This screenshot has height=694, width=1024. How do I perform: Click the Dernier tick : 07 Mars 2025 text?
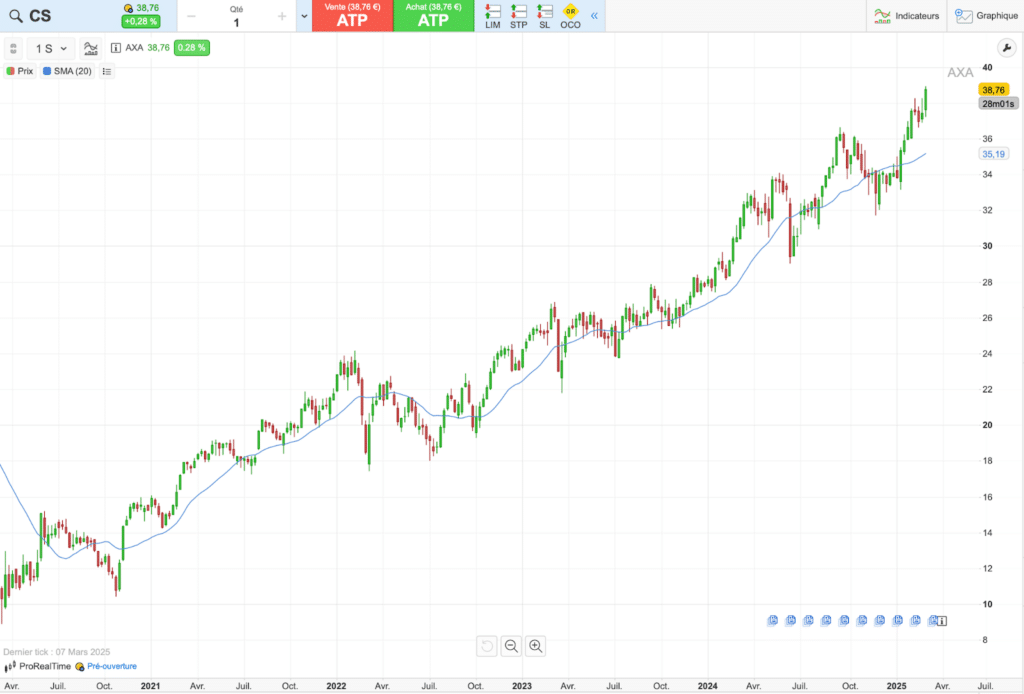pyautogui.click(x=57, y=652)
